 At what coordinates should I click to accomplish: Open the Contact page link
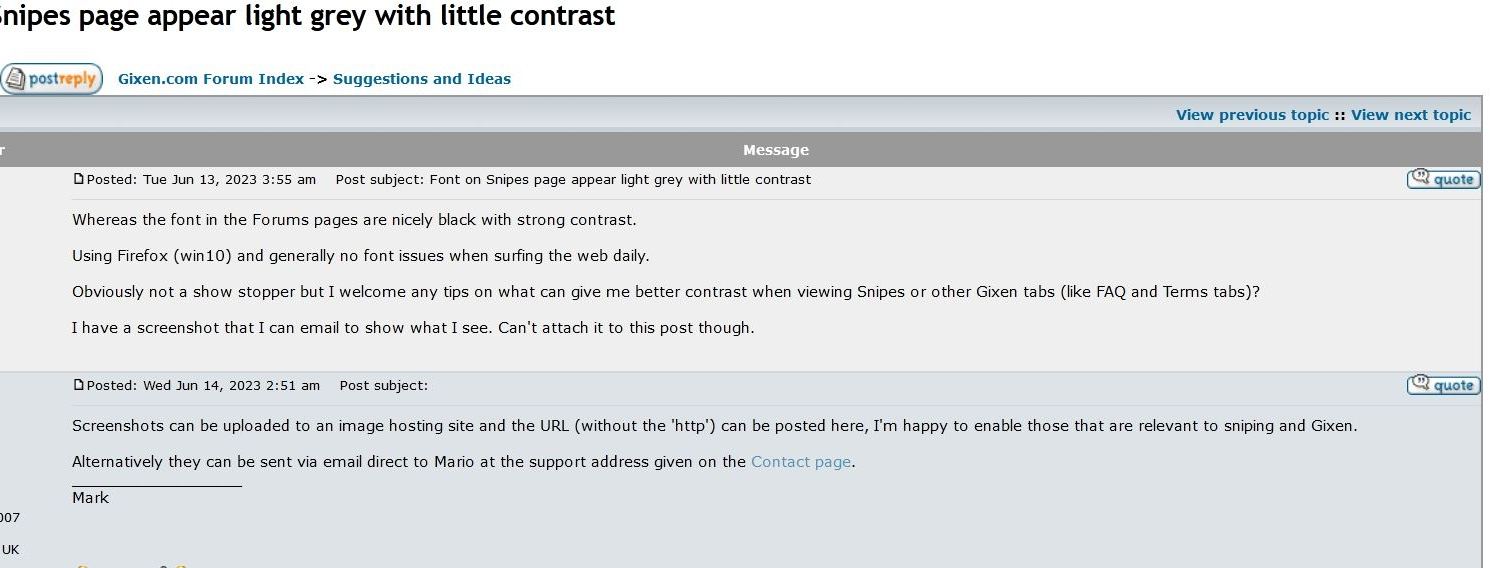(801, 462)
